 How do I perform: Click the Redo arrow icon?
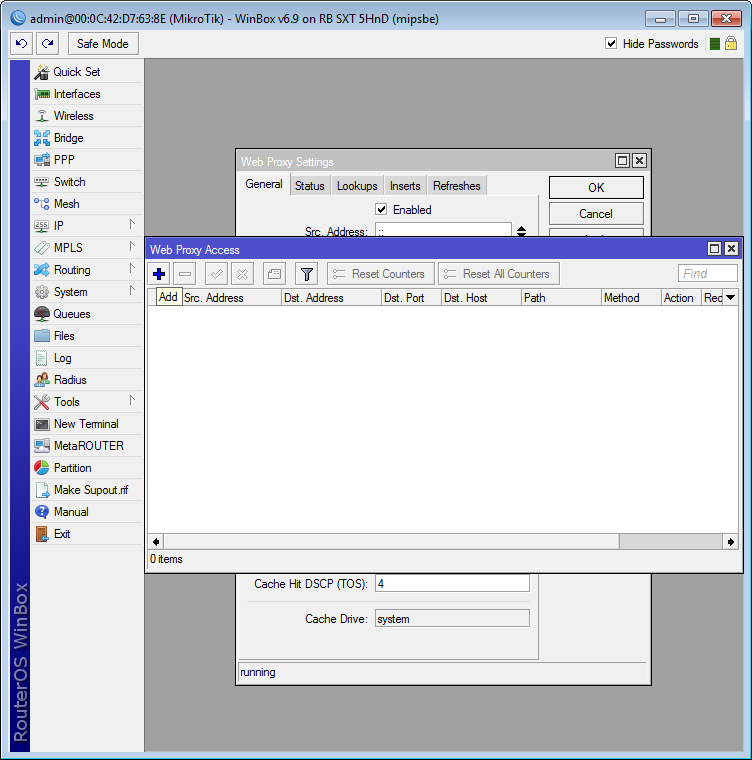pos(48,44)
